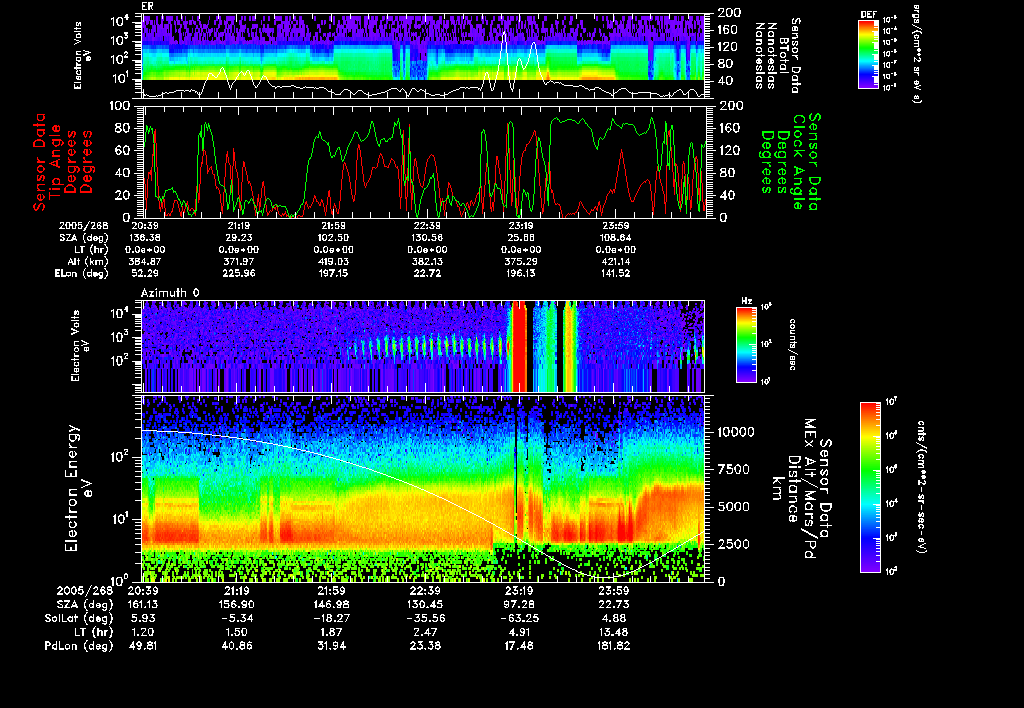Click SZA value "25.88"

click(521, 238)
